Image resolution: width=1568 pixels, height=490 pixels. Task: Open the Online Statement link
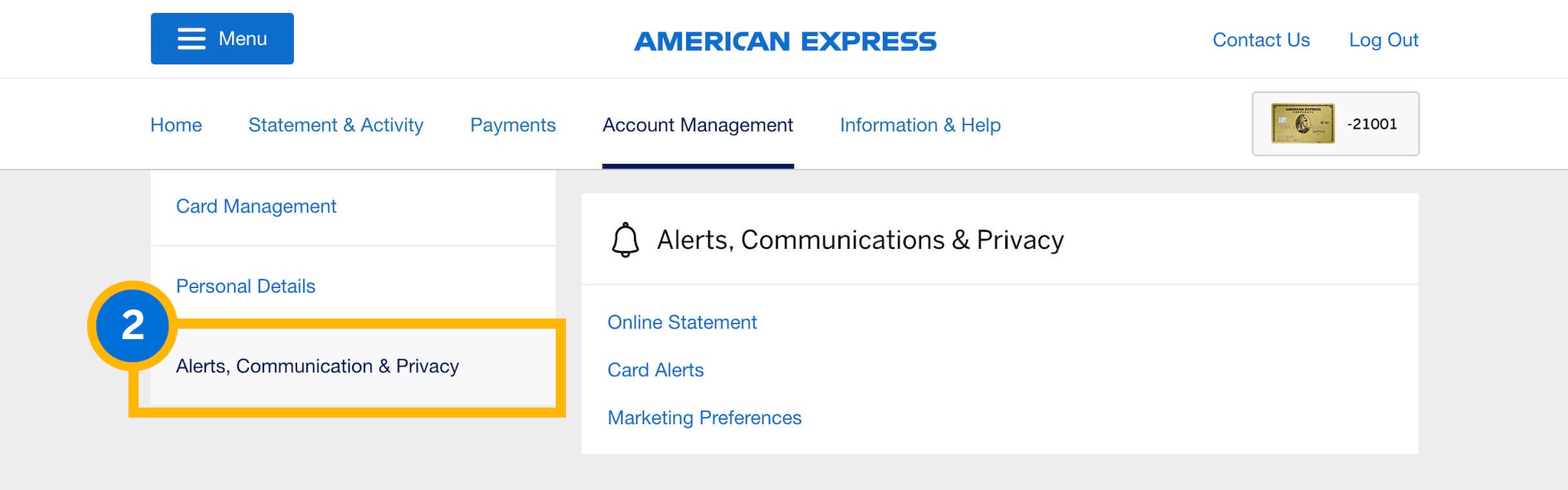[x=682, y=322]
